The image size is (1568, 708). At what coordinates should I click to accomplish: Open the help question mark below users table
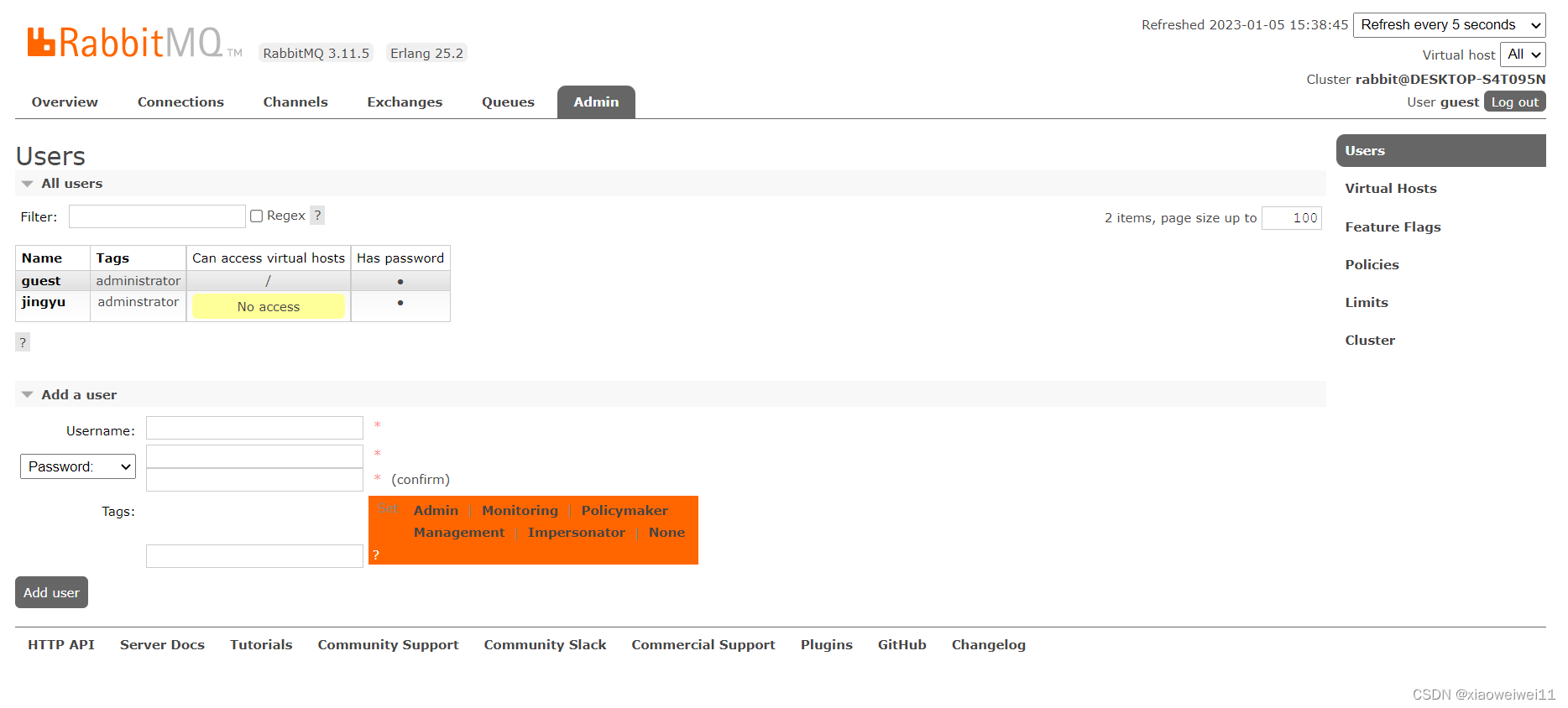coord(23,342)
